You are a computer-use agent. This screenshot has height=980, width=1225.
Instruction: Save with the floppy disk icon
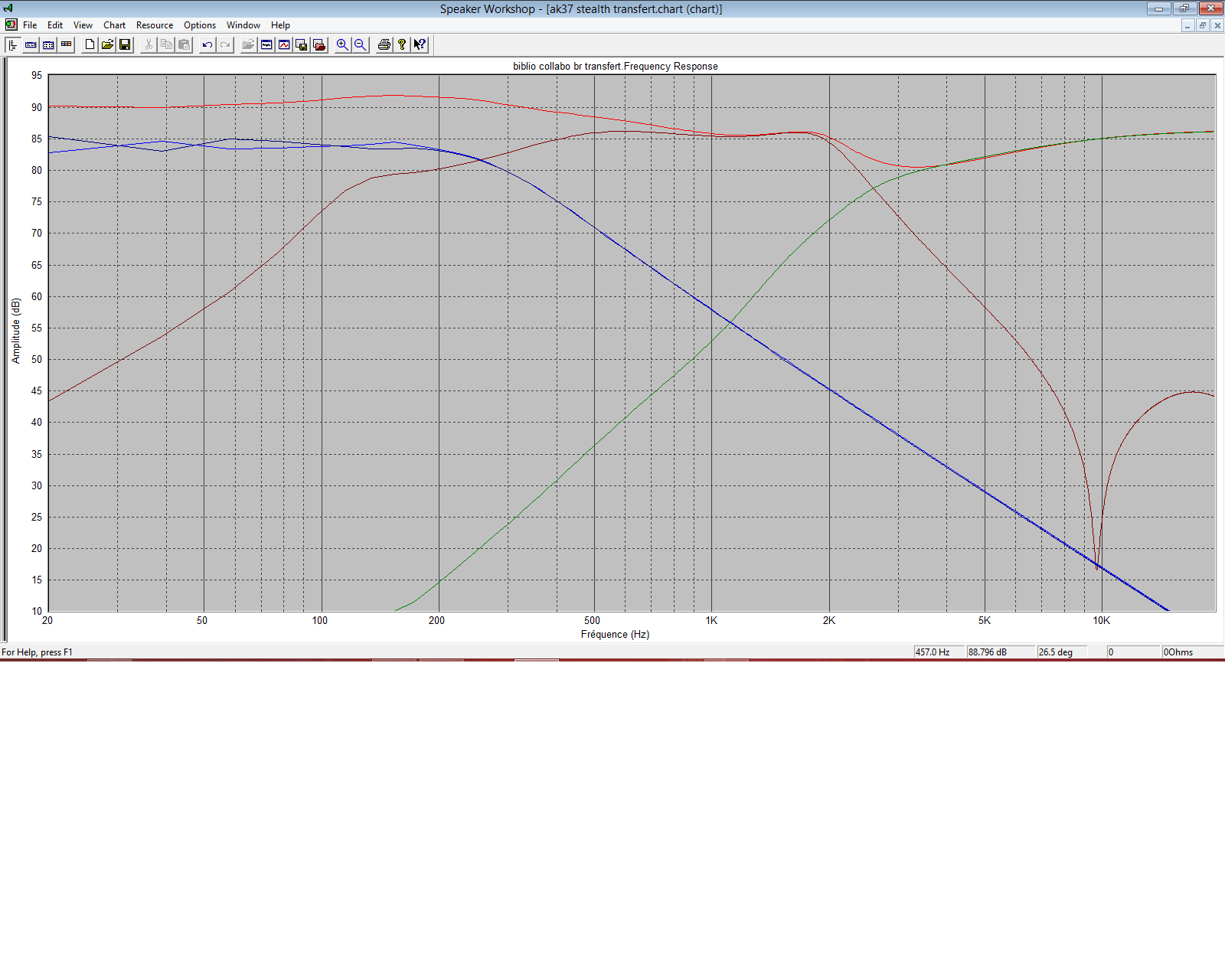click(x=125, y=45)
